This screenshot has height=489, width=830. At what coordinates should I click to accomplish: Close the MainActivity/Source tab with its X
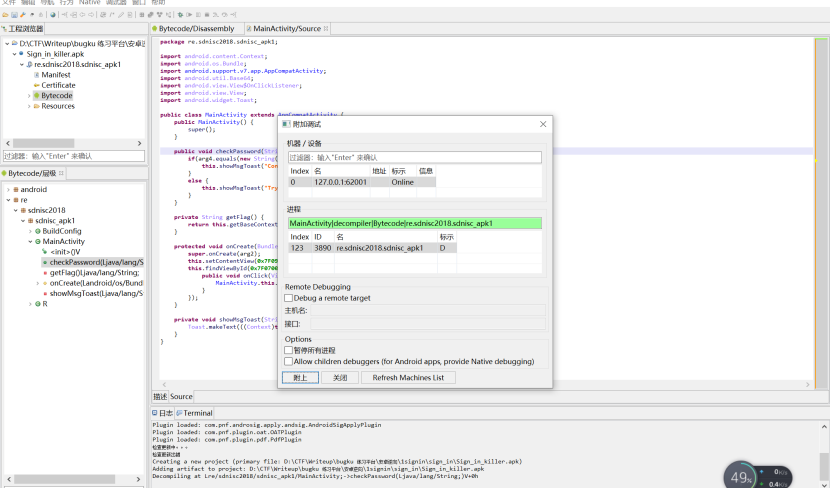tap(327, 29)
